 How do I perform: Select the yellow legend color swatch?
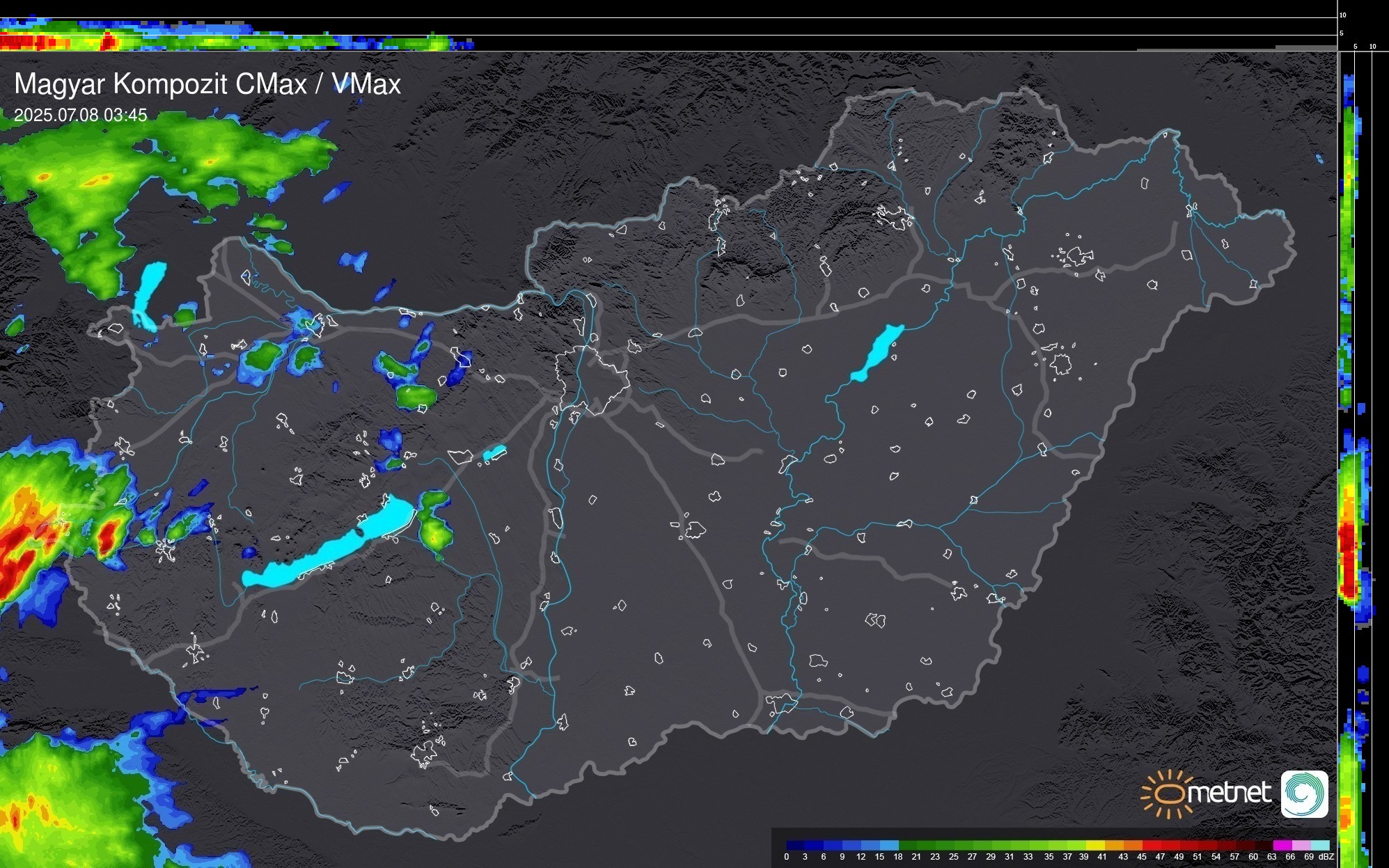tap(1095, 845)
